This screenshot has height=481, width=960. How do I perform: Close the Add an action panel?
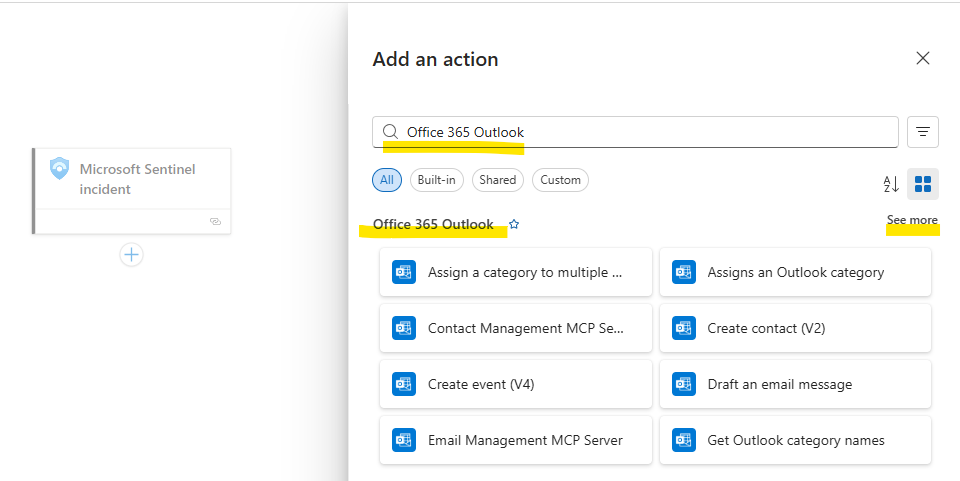click(923, 58)
